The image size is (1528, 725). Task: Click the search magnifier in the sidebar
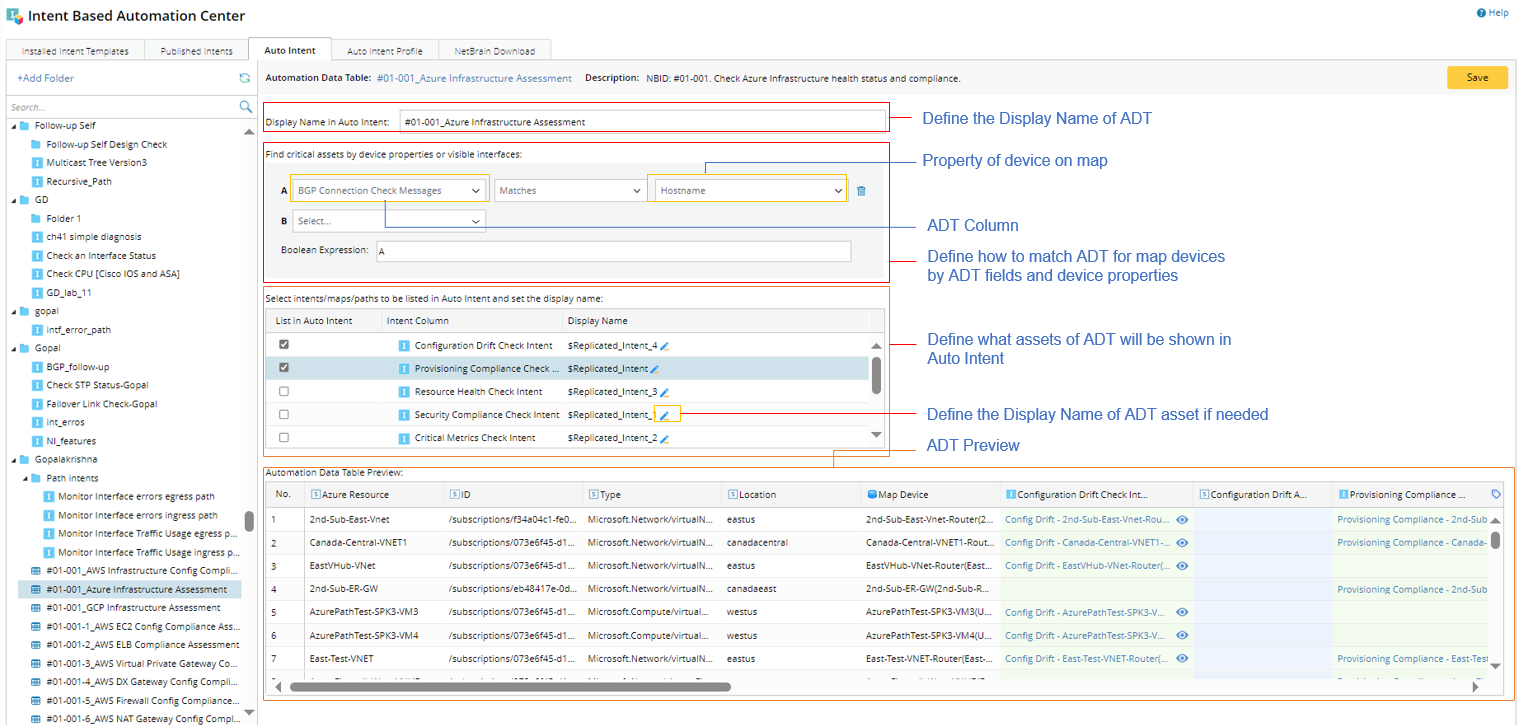click(x=245, y=105)
